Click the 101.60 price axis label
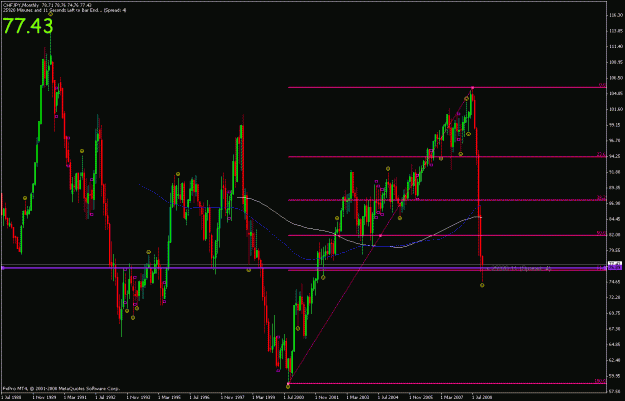Viewport: 625px width, 401px height. 616,109
